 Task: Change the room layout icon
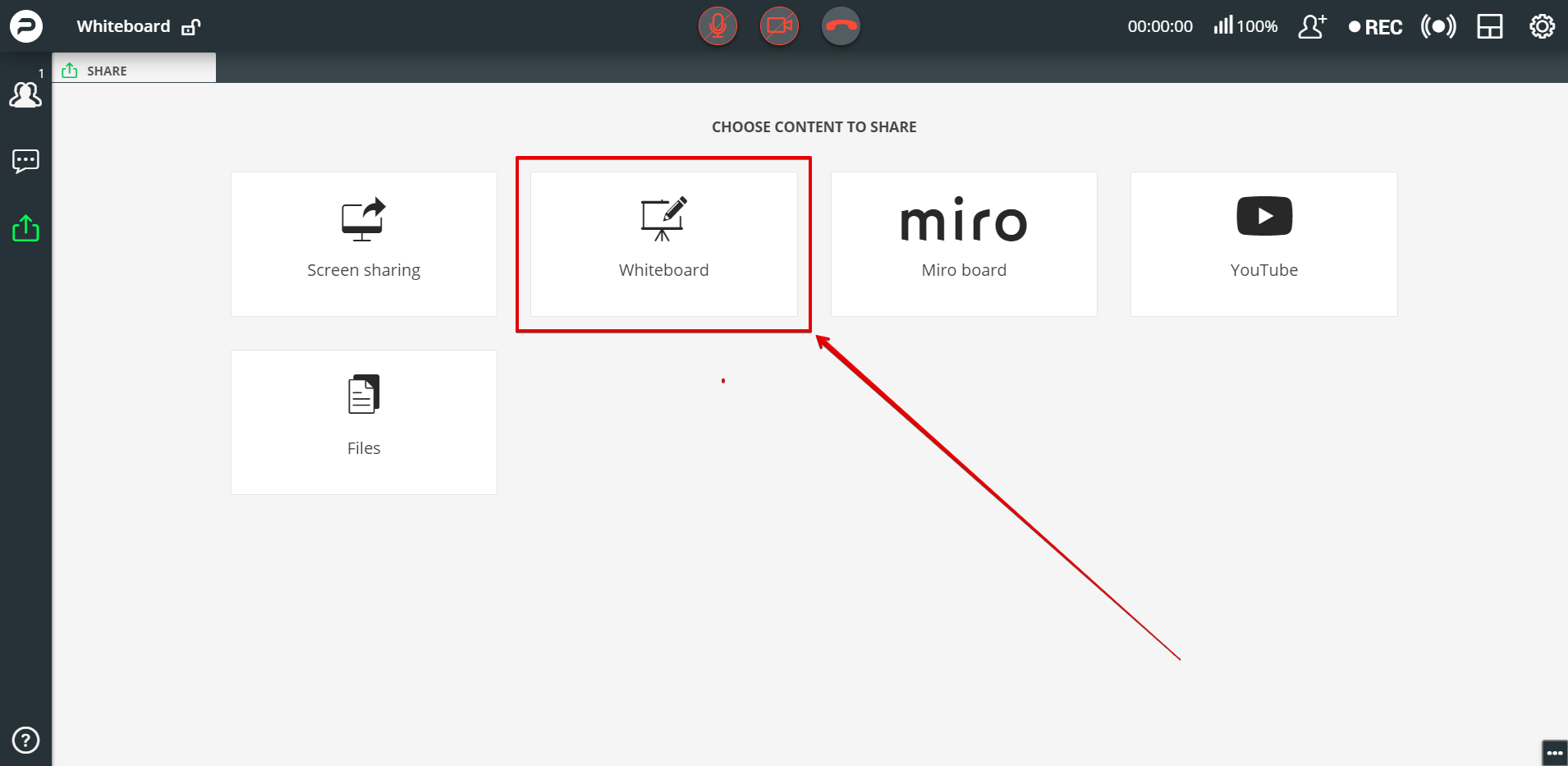1489,26
